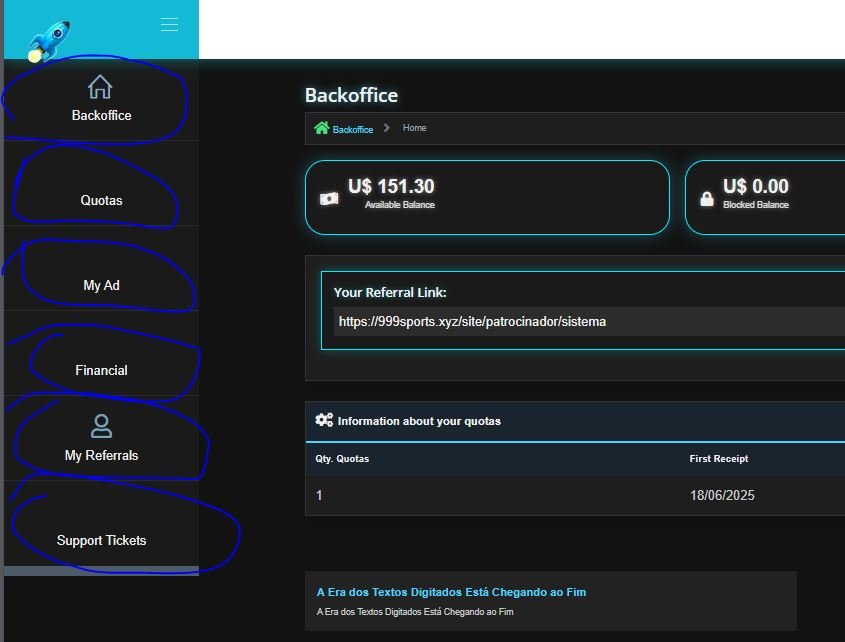This screenshot has width=845, height=642.
Task: Click the 'Information about your quotas' heading
Action: (419, 421)
